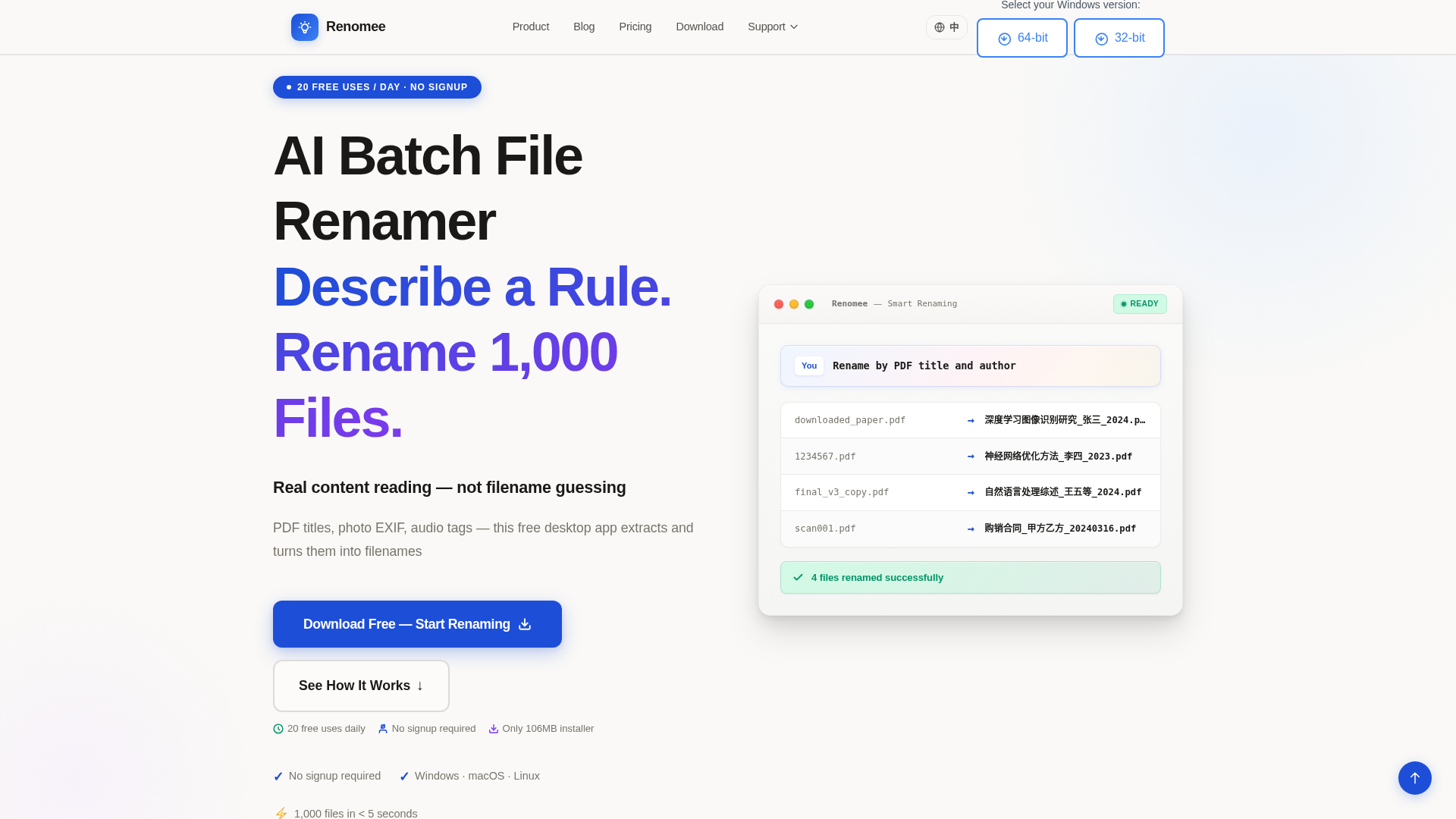The image size is (1456, 819).
Task: Click the person icon beside No signup required
Action: [383, 729]
